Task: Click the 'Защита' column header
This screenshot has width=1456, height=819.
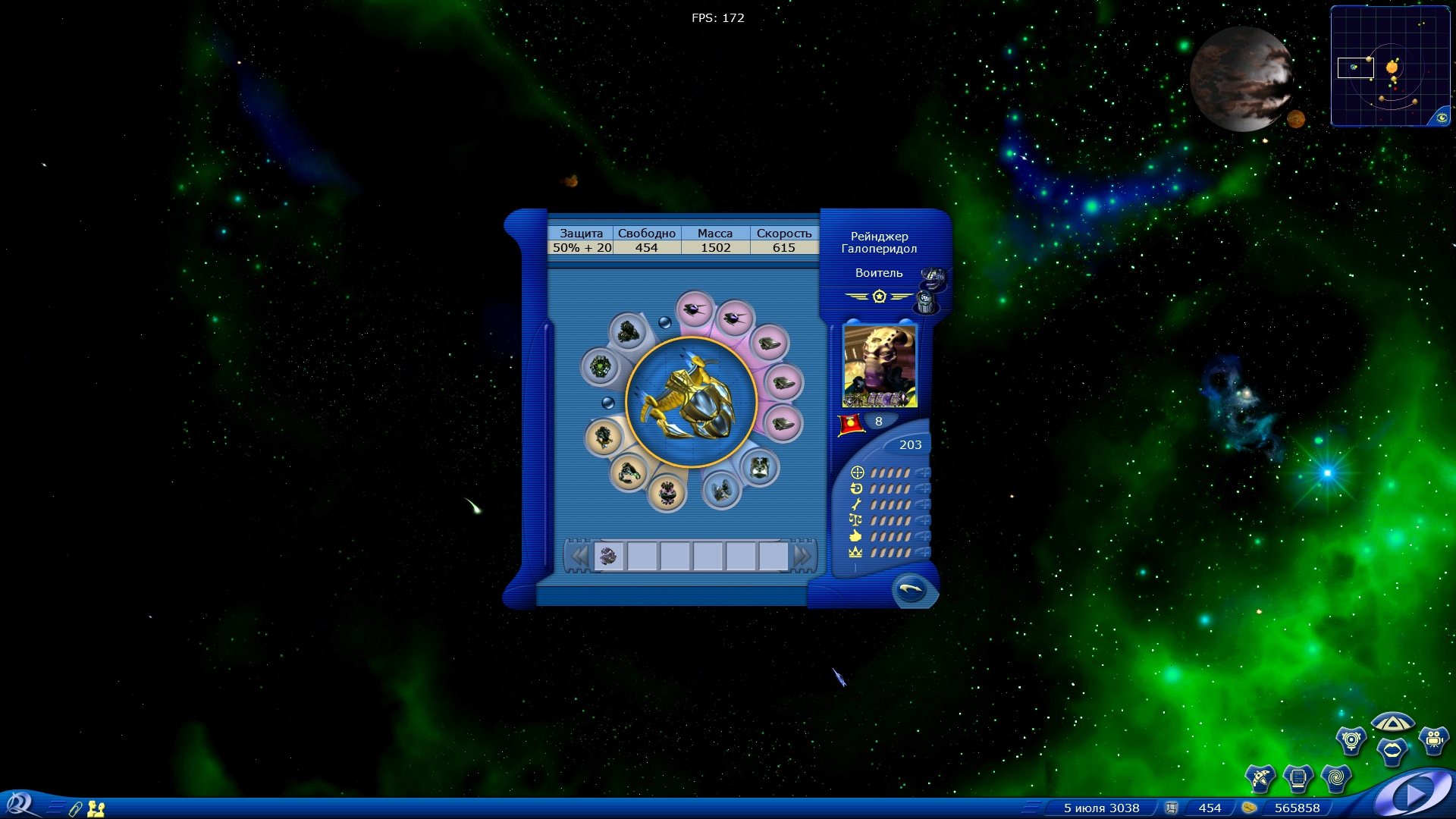Action: 581,234
